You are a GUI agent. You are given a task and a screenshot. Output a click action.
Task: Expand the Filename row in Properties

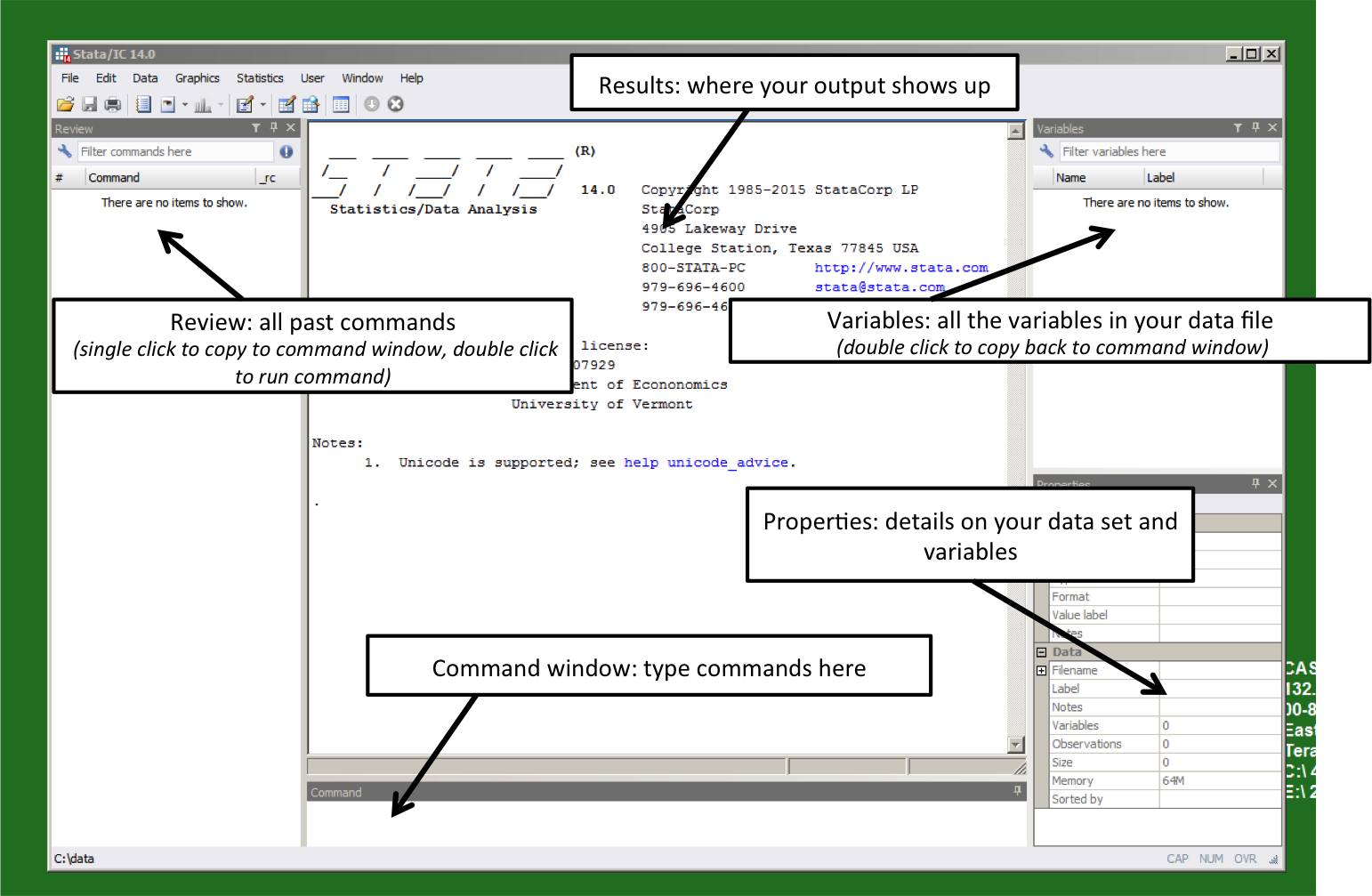coord(1041,671)
